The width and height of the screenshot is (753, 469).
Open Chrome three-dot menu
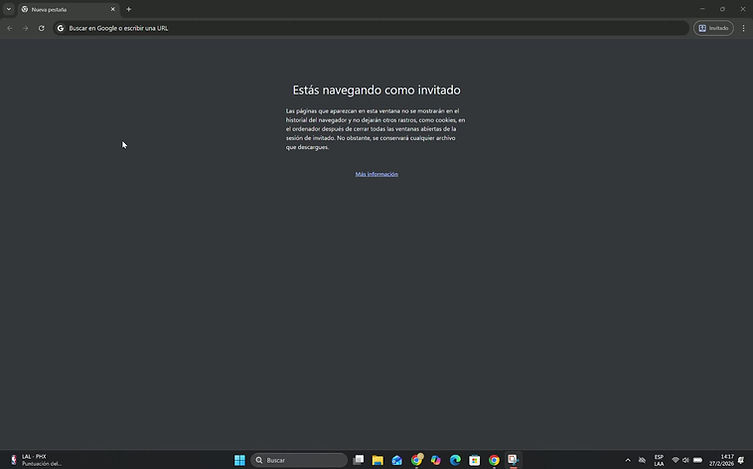tap(743, 28)
